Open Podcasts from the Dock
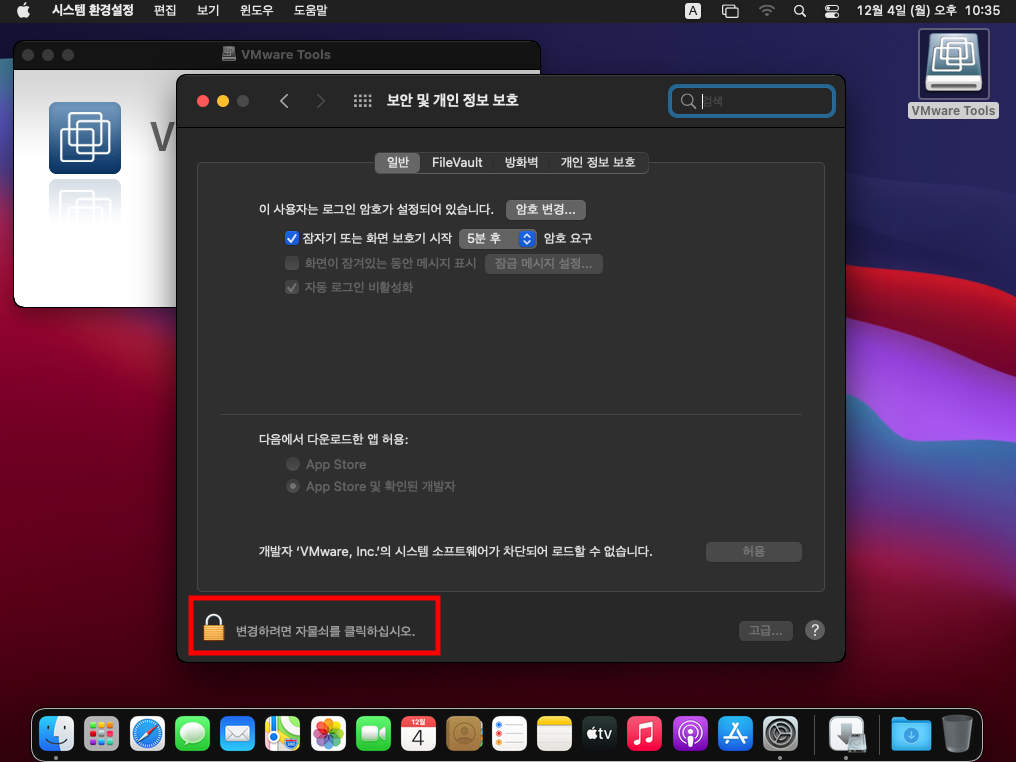This screenshot has height=762, width=1016. coord(690,734)
